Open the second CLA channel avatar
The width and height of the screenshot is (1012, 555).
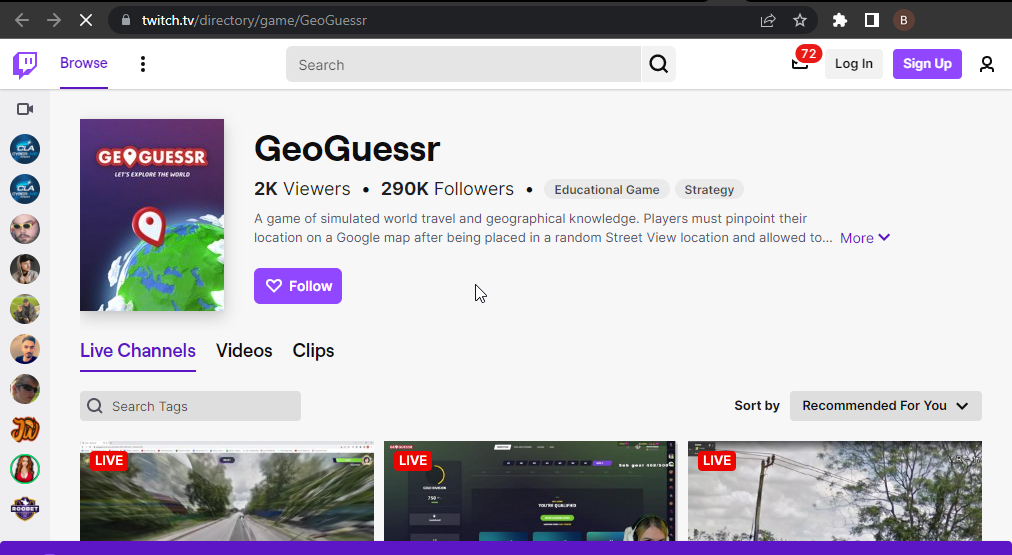(25, 189)
